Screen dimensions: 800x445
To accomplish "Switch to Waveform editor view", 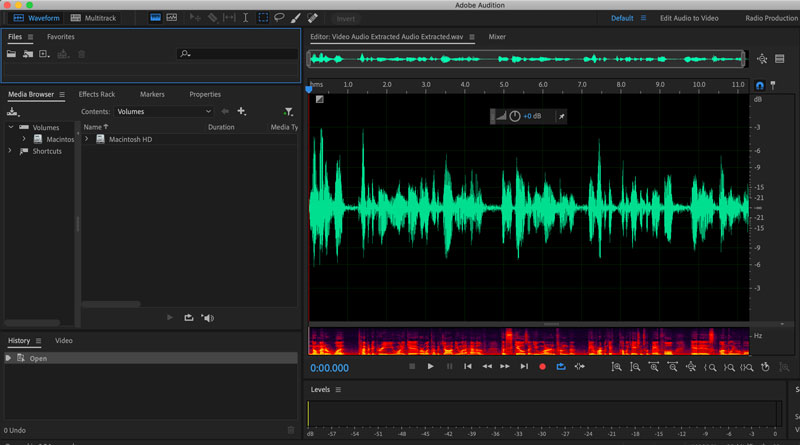I will point(36,18).
